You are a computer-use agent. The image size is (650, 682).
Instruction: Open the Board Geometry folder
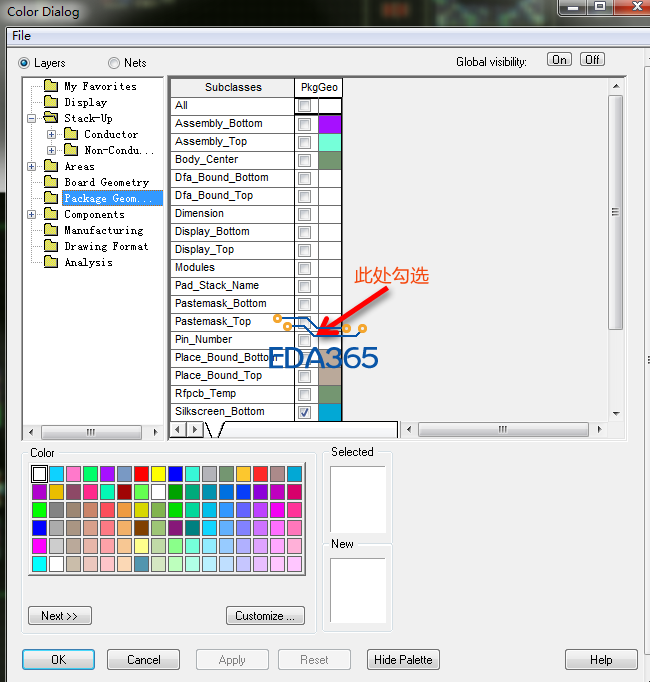point(107,182)
